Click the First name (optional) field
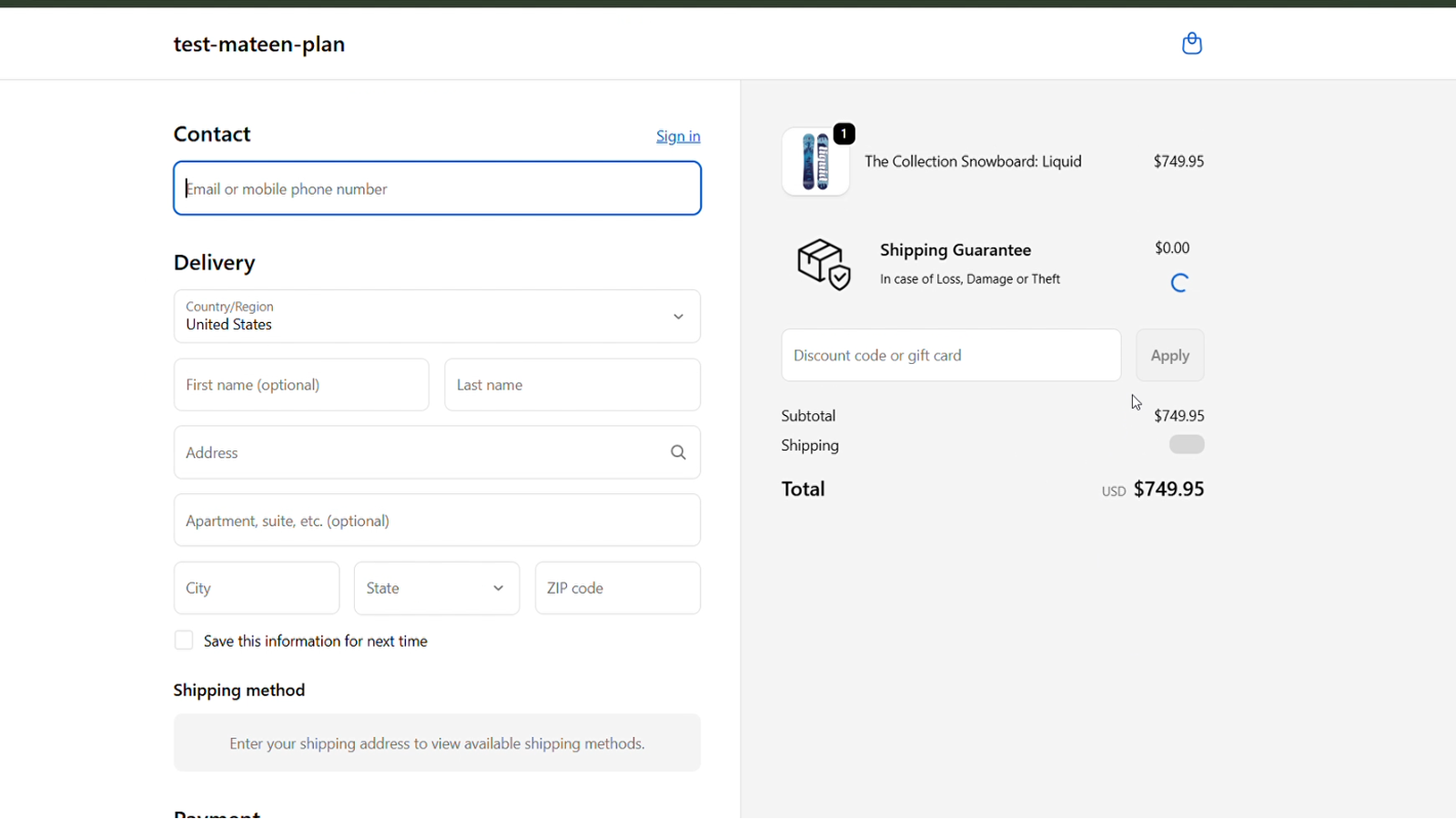 click(301, 385)
